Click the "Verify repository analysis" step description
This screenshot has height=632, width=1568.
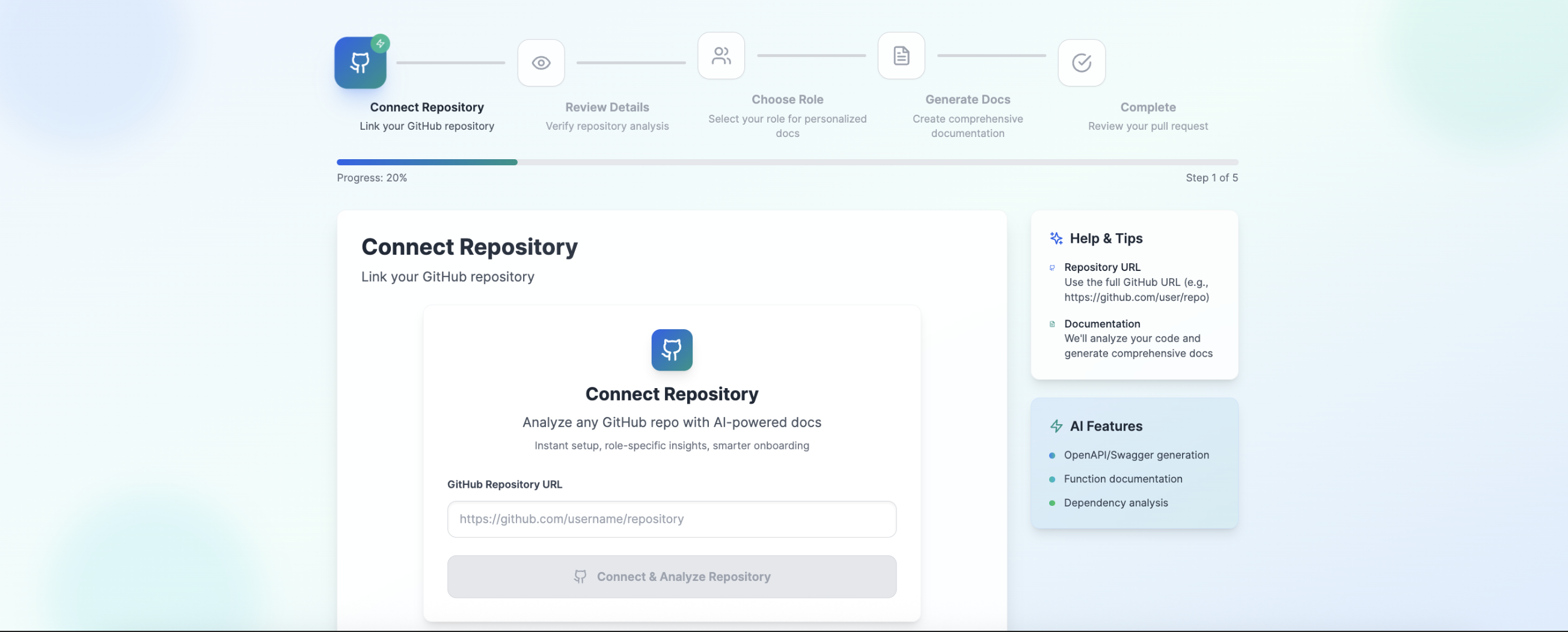607,126
